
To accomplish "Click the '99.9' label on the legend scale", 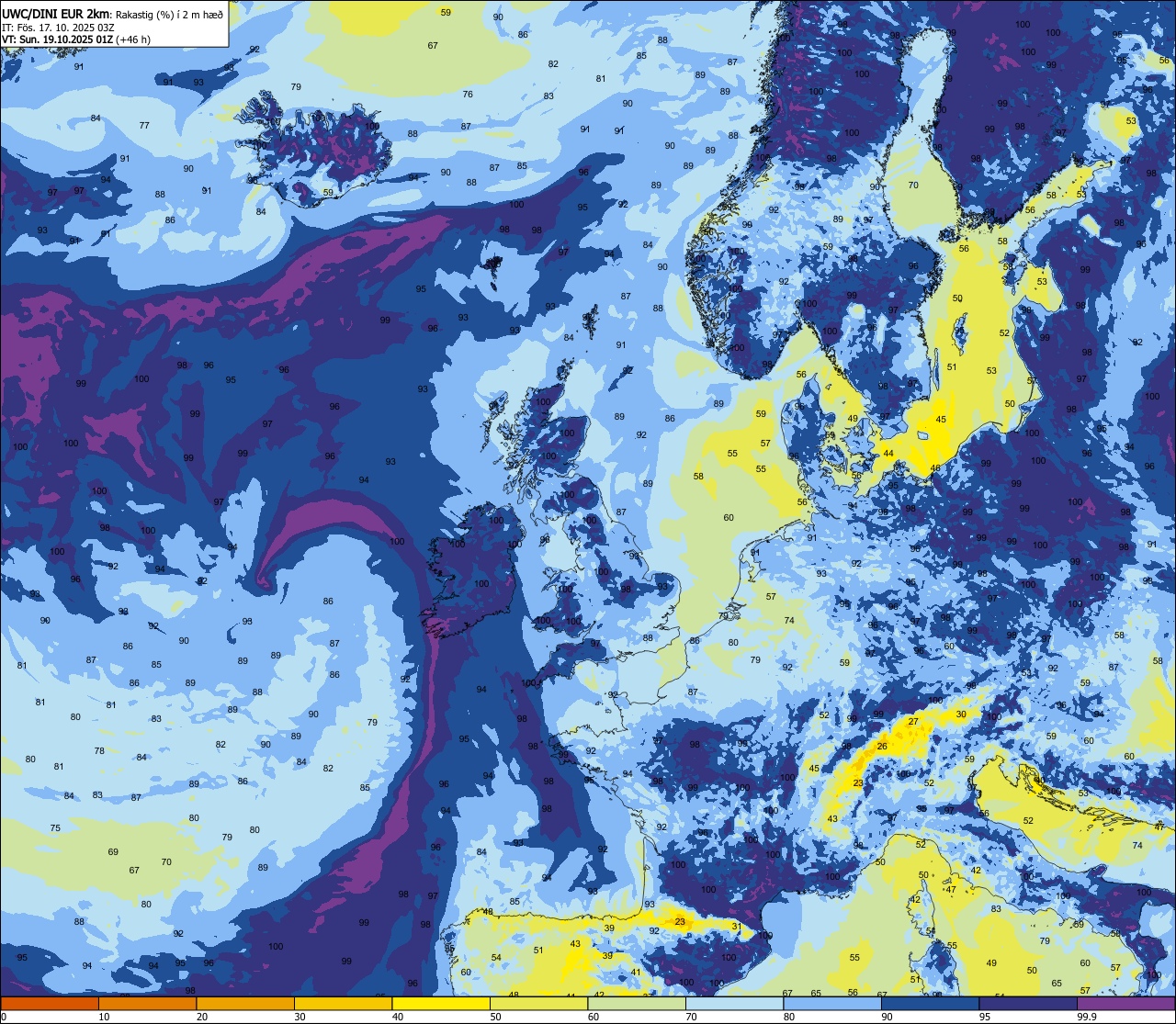I will click(1087, 1017).
